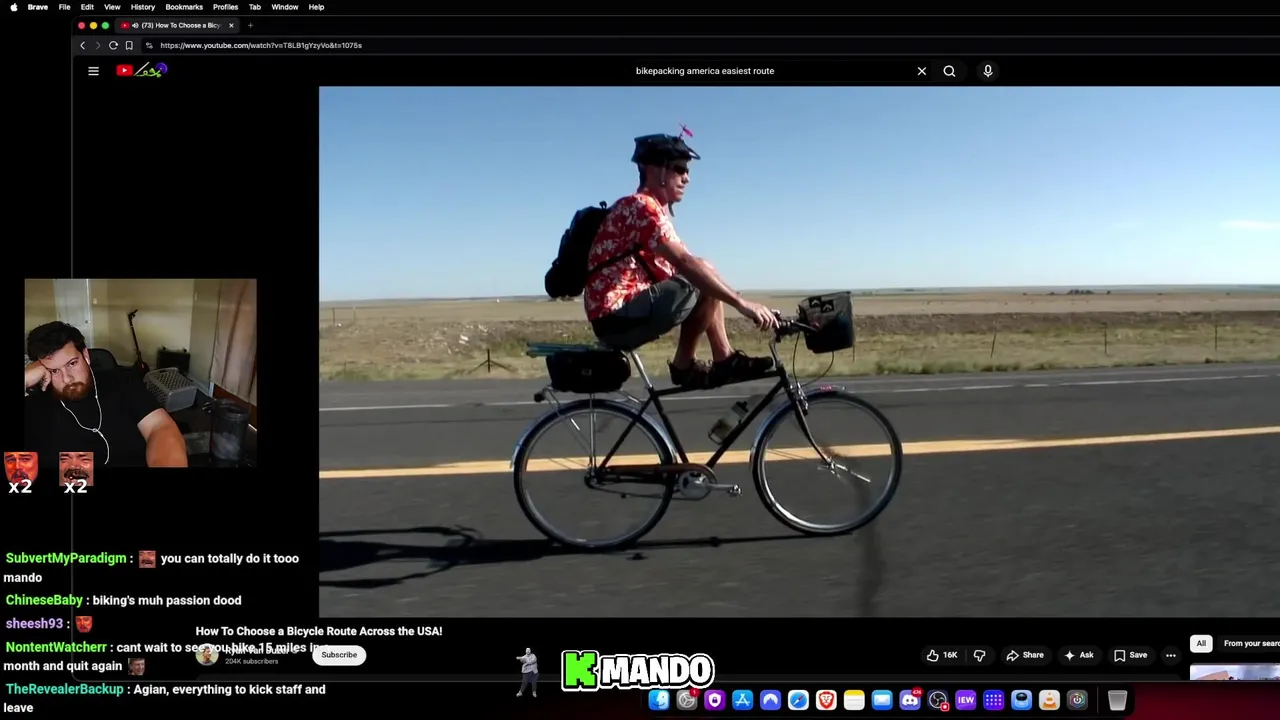Viewport: 1280px width, 720px height.
Task: Like the video with thumbs up
Action: 942,655
